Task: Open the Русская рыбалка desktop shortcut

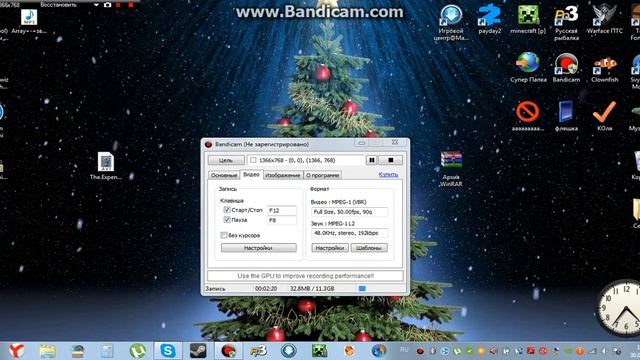Action: pyautogui.click(x=567, y=22)
